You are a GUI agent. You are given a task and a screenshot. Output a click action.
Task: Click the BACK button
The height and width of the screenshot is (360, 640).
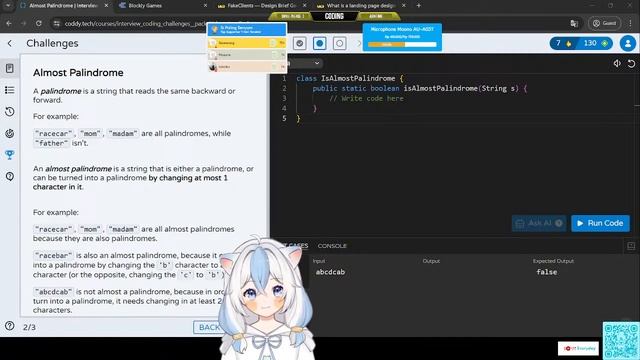click(x=209, y=327)
